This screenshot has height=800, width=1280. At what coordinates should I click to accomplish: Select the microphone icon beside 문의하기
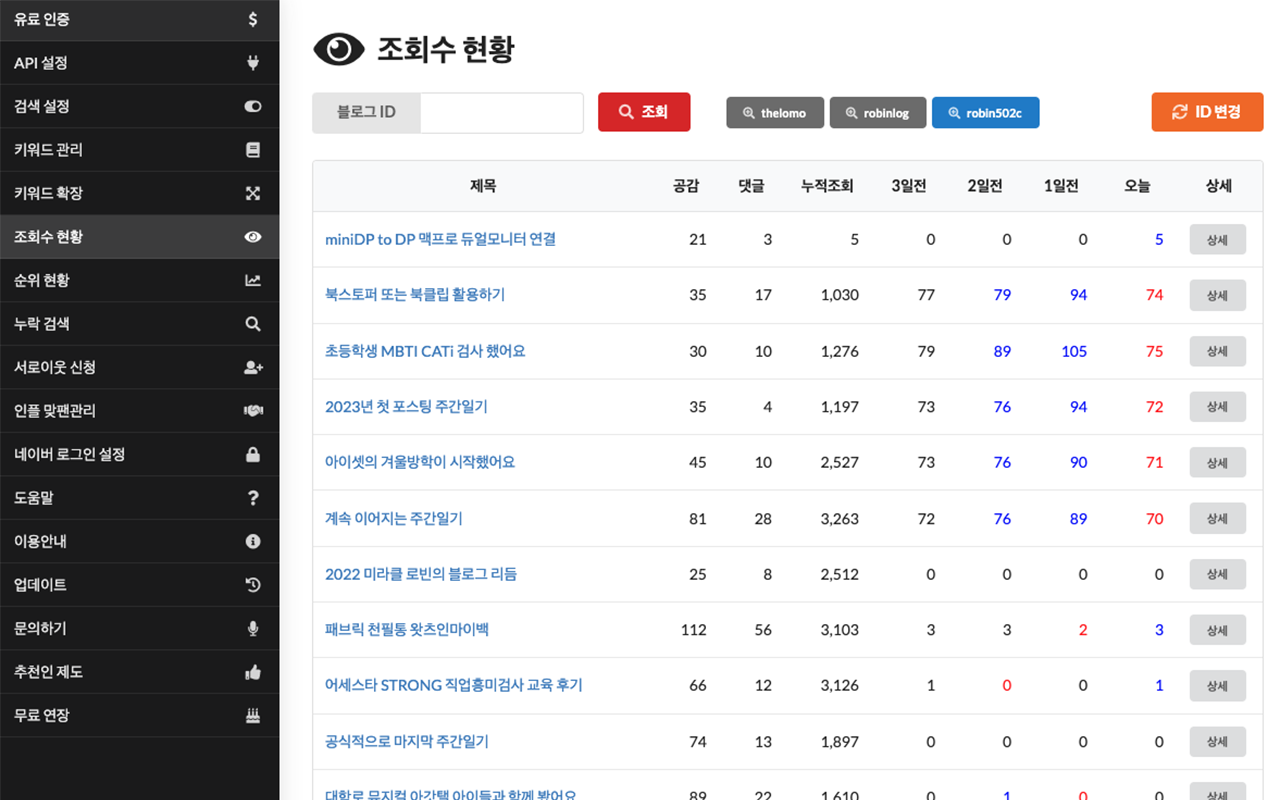[253, 628]
